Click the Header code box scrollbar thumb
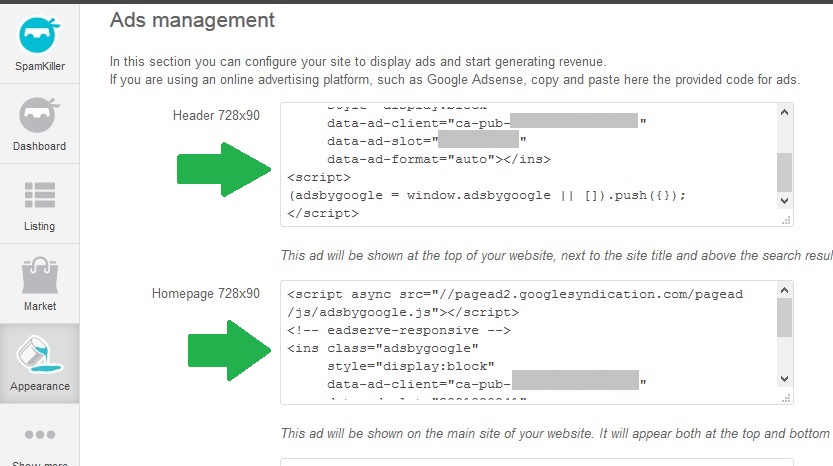 pos(785,171)
